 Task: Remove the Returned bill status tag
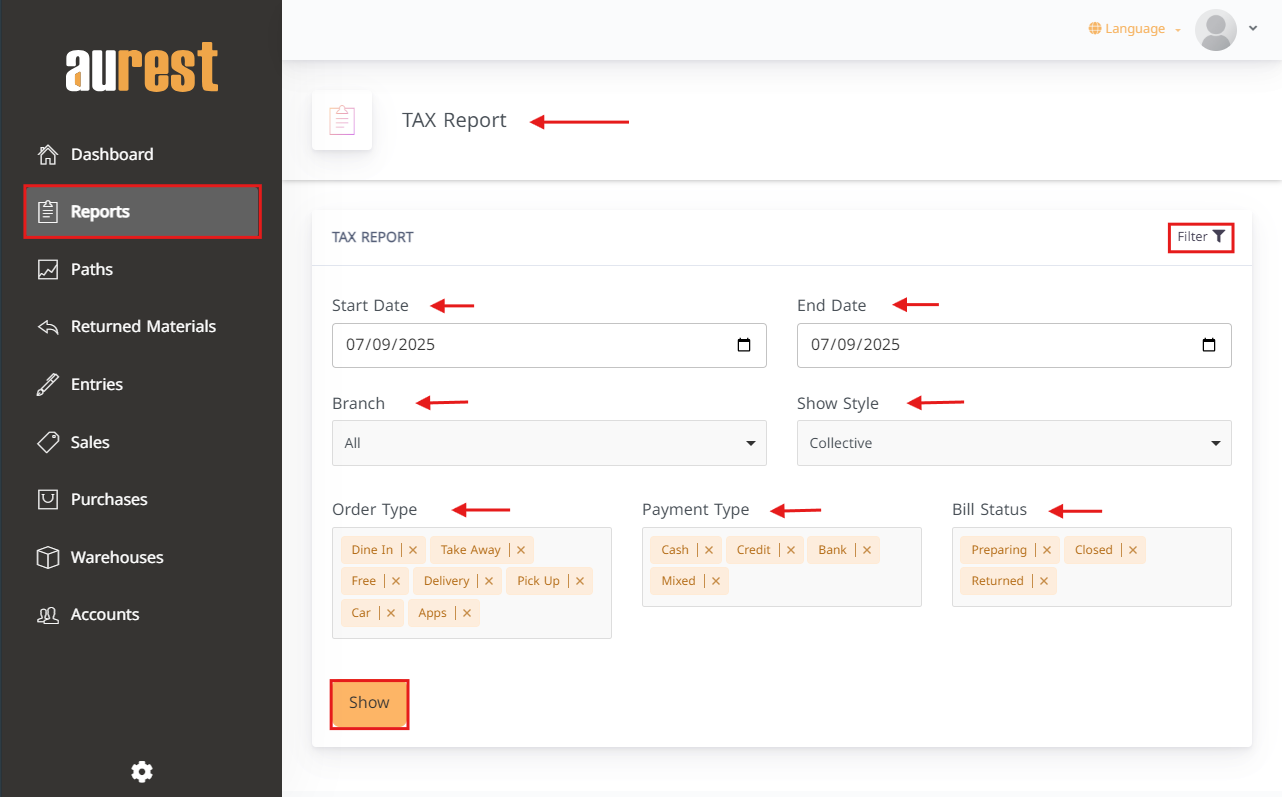coord(1043,581)
